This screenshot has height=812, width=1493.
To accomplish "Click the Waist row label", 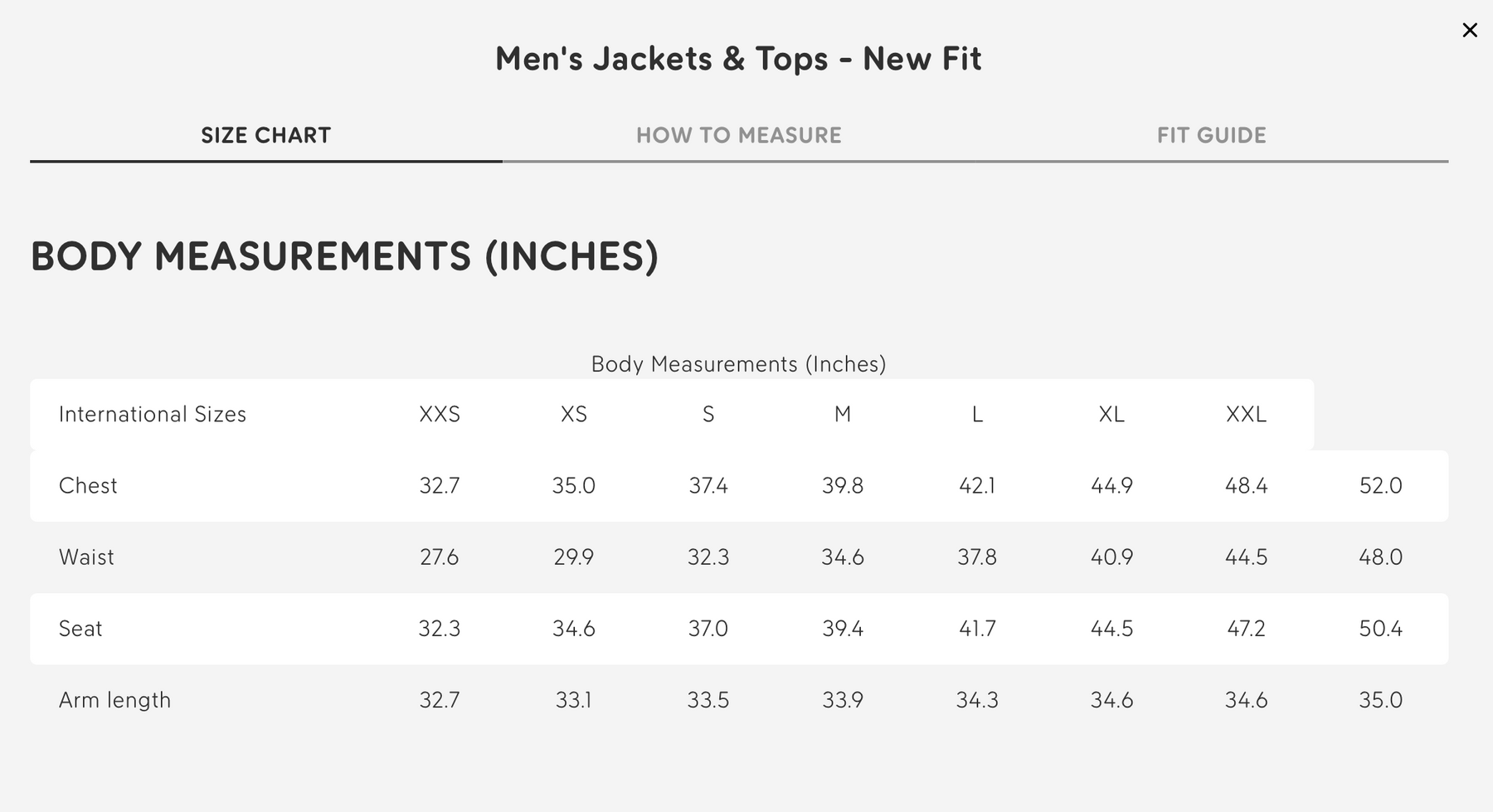I will pos(86,557).
